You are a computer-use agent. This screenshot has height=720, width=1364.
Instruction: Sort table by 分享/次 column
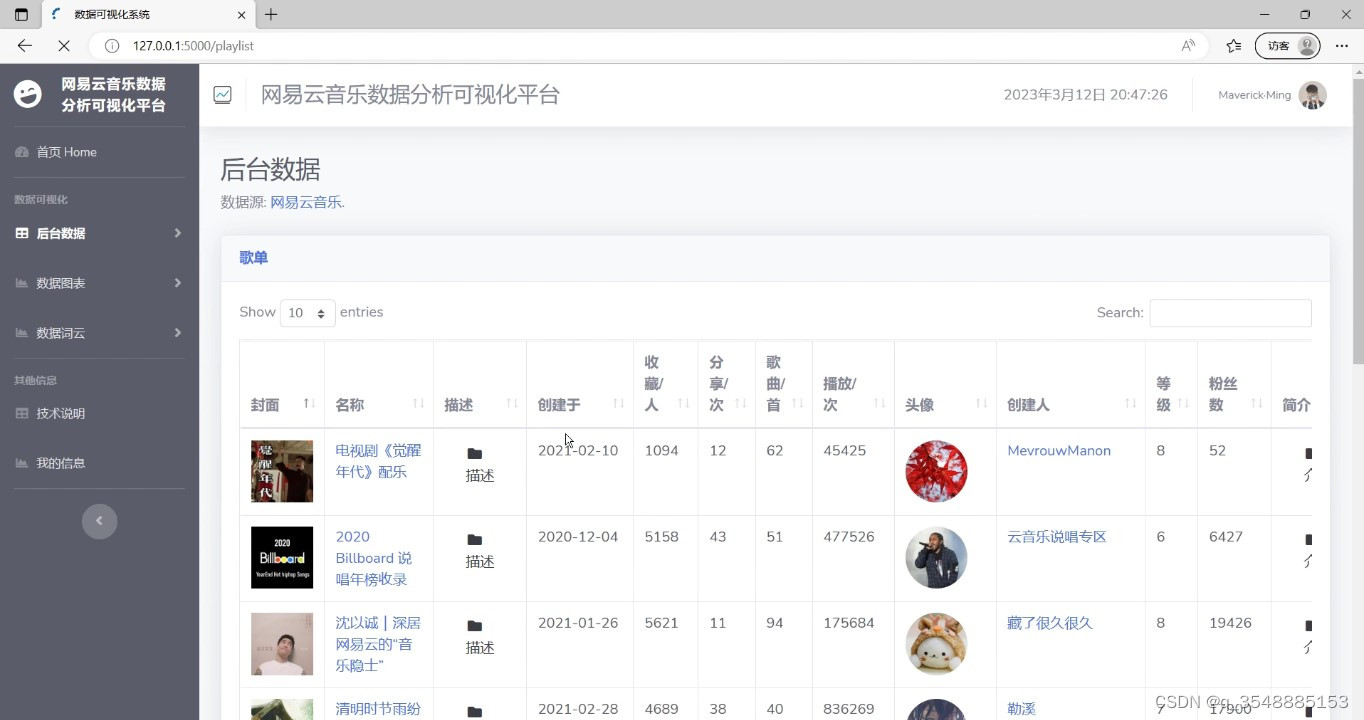click(727, 385)
